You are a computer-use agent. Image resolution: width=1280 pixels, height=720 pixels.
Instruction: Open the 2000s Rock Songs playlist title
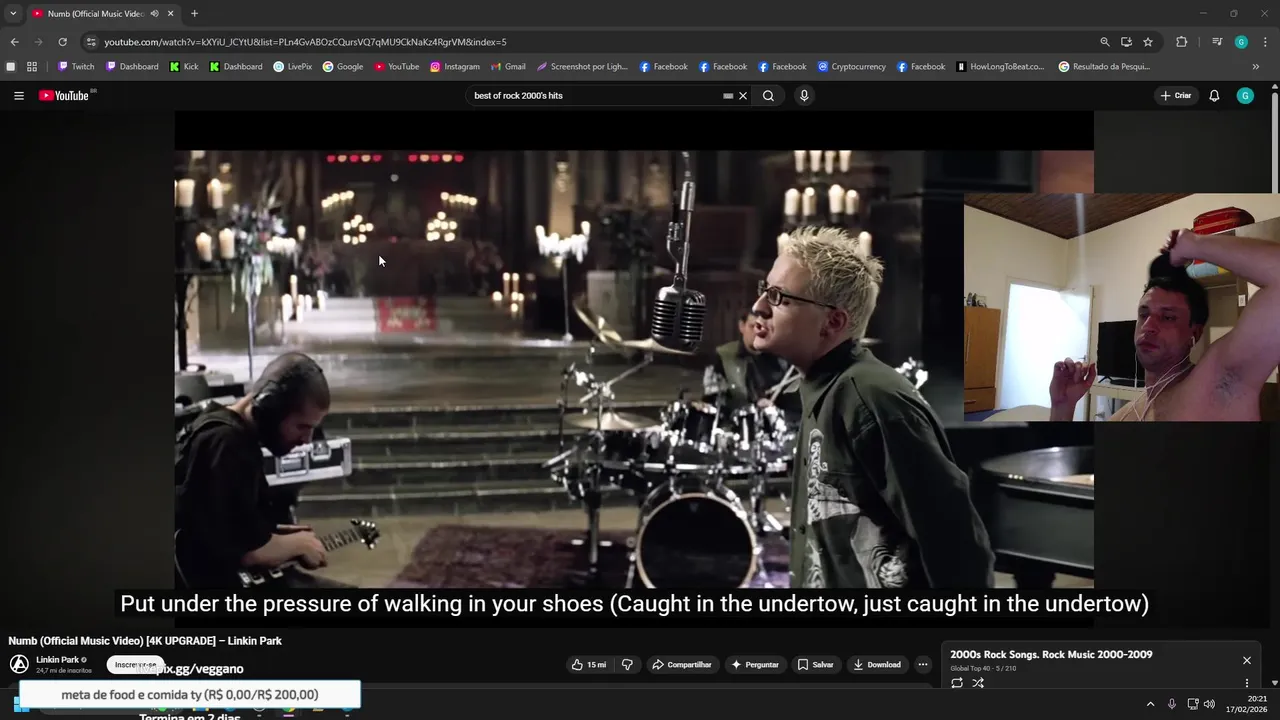(1051, 655)
